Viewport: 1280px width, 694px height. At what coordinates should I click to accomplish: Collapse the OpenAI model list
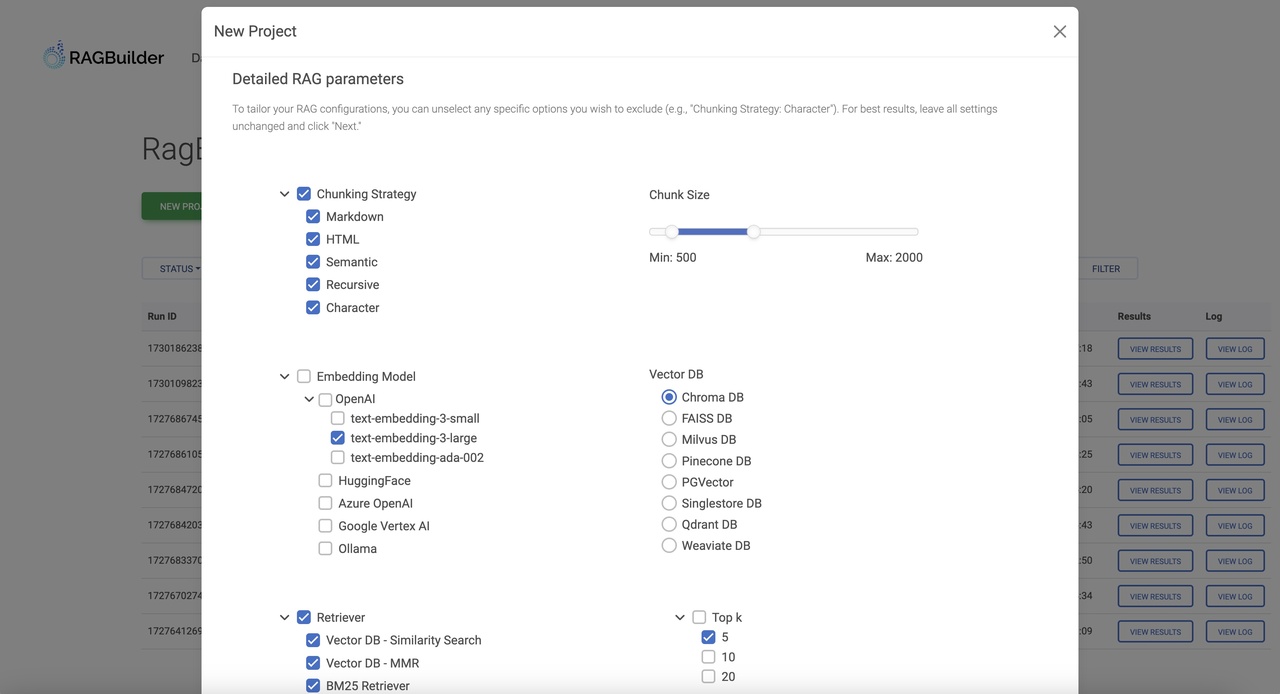[309, 399]
